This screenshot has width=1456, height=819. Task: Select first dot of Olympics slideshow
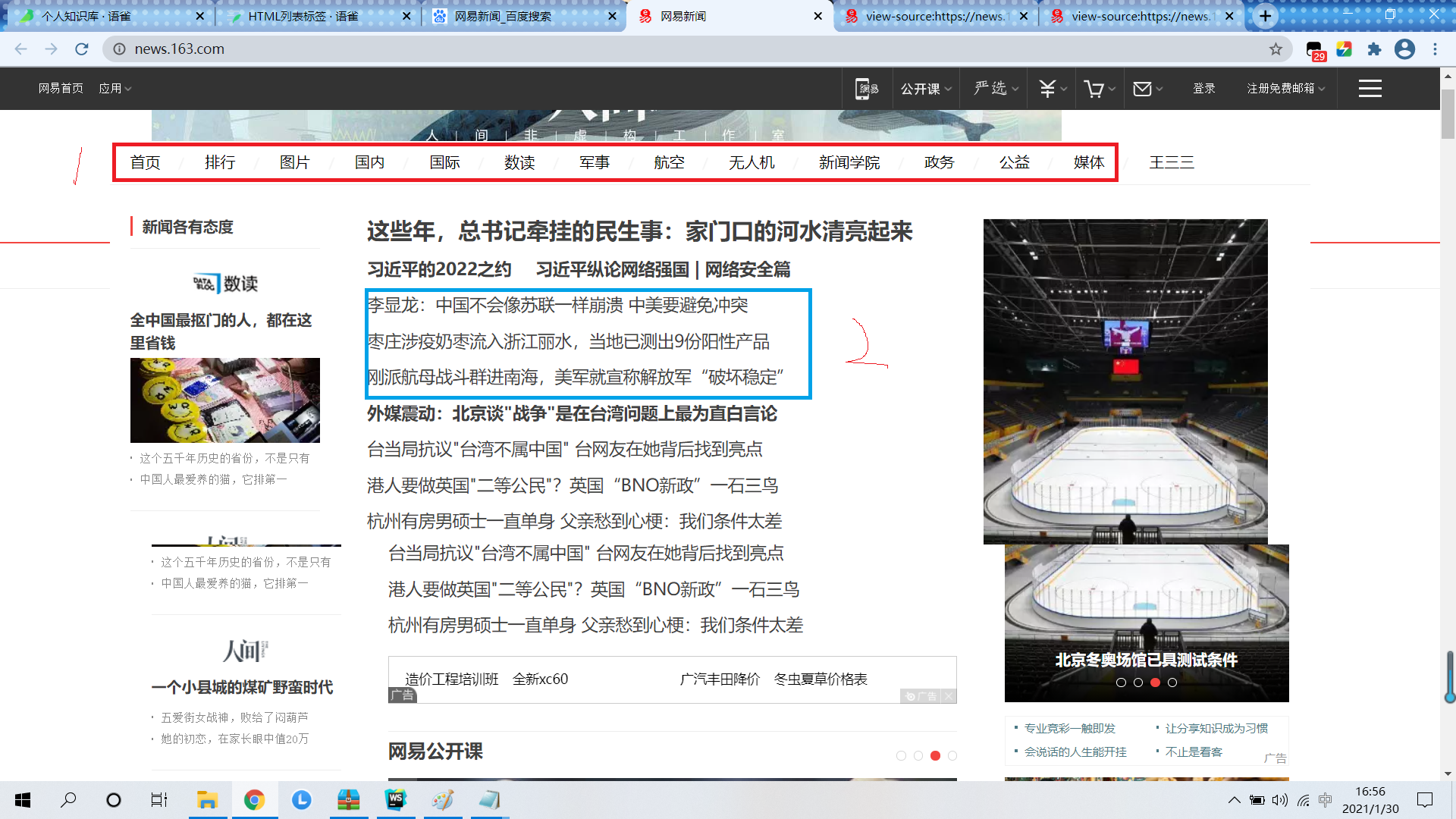point(1121,682)
